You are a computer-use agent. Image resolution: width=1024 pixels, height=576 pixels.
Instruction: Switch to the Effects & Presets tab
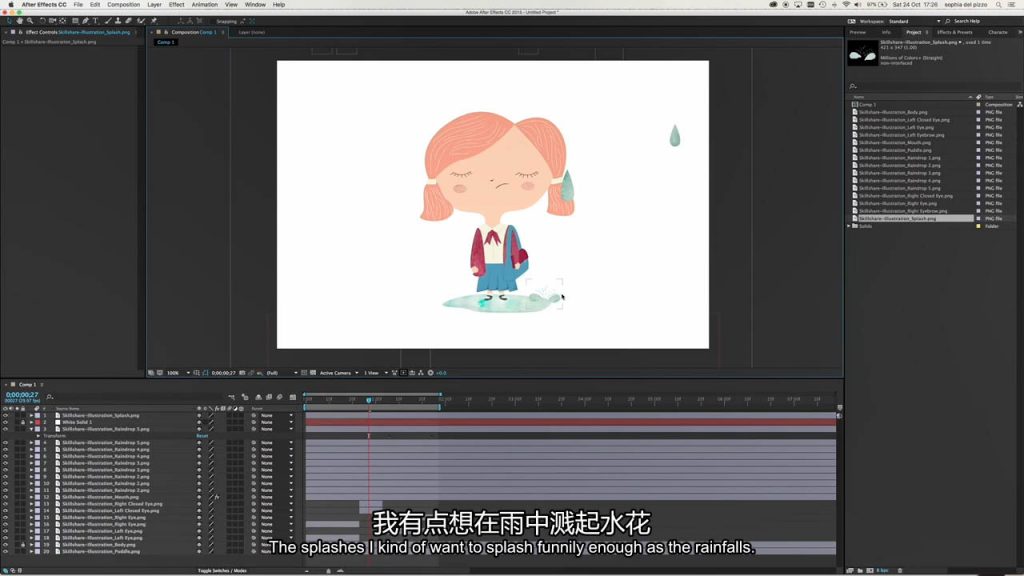[954, 32]
